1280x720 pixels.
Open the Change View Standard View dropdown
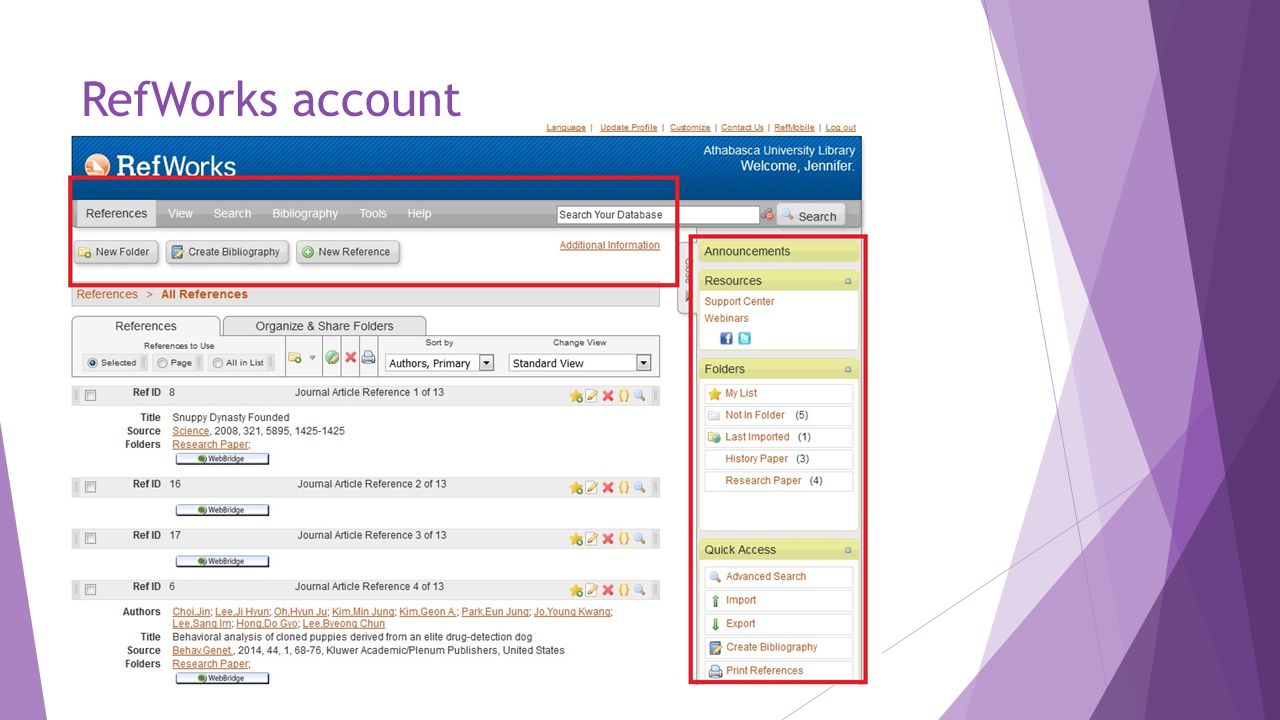580,363
